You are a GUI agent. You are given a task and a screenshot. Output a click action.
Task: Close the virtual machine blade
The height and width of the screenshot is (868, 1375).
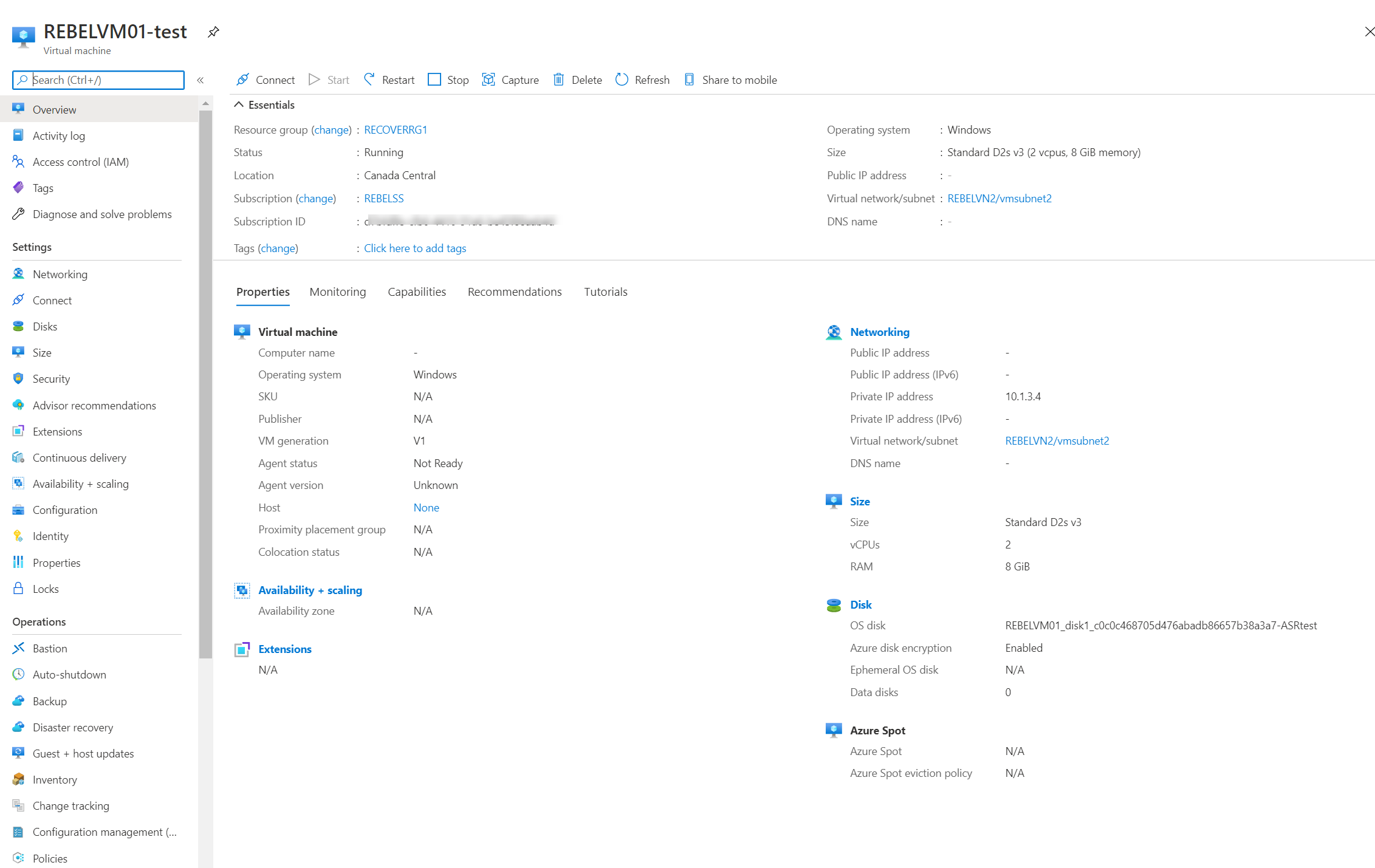(1369, 32)
